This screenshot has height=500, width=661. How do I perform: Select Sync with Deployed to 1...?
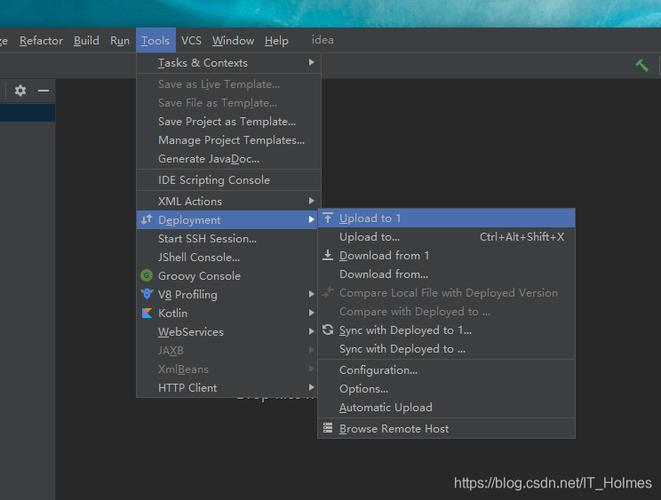[446, 330]
